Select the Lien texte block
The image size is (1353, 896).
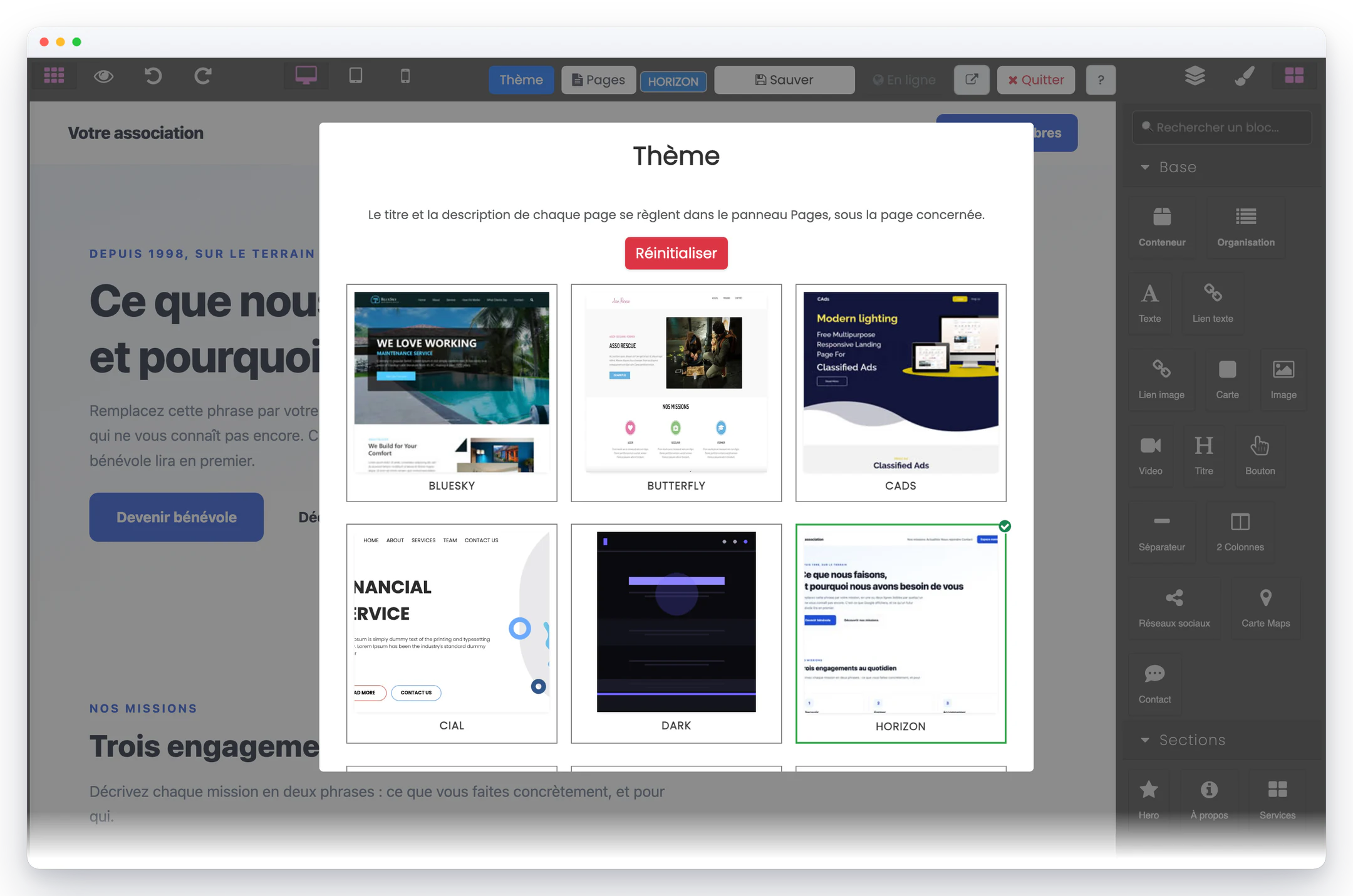click(x=1213, y=304)
